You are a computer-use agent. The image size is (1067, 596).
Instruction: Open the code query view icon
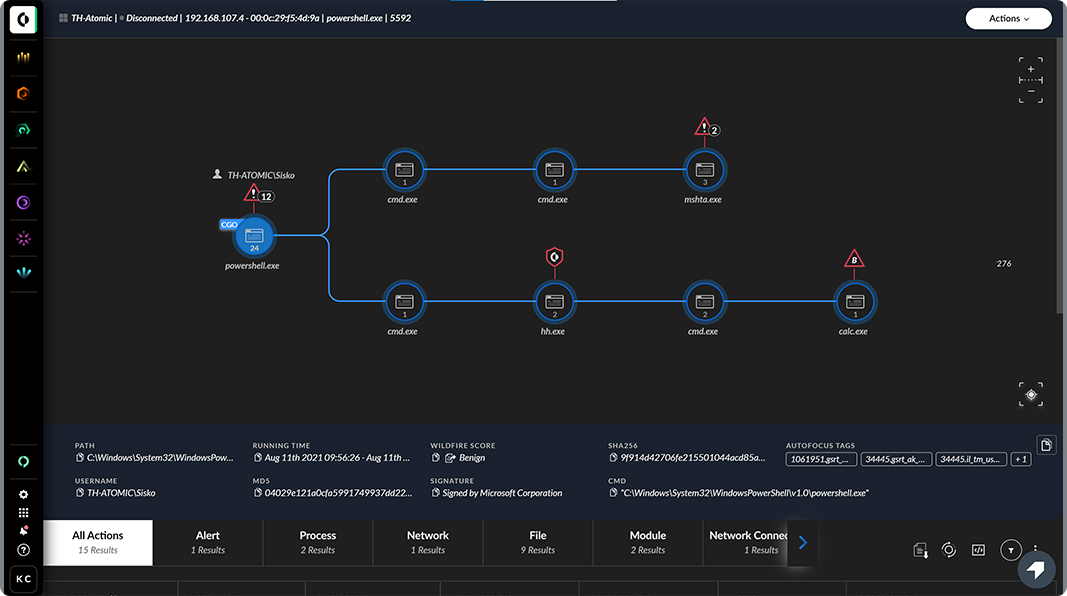tap(979, 549)
